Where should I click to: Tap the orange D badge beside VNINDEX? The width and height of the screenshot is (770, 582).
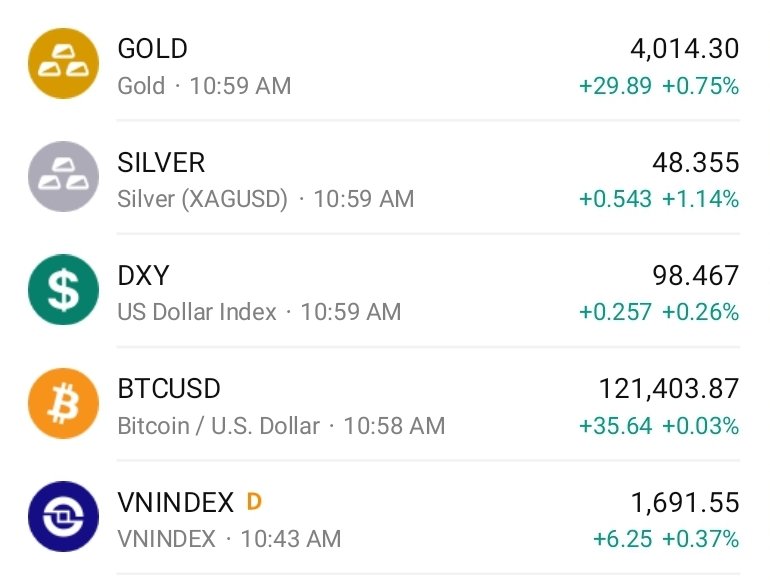(x=254, y=501)
